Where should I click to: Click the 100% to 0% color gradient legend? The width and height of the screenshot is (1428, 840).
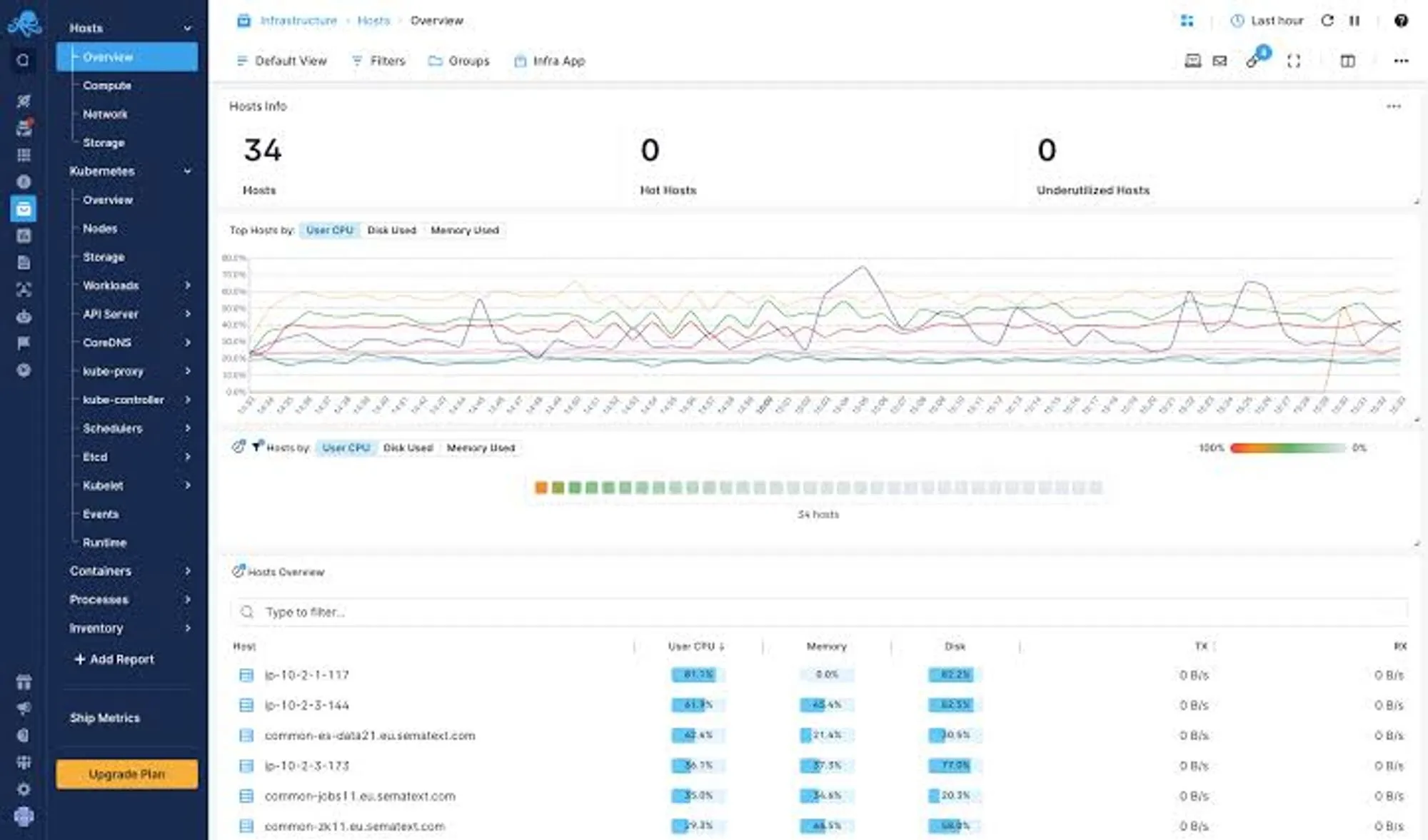pyautogui.click(x=1288, y=448)
